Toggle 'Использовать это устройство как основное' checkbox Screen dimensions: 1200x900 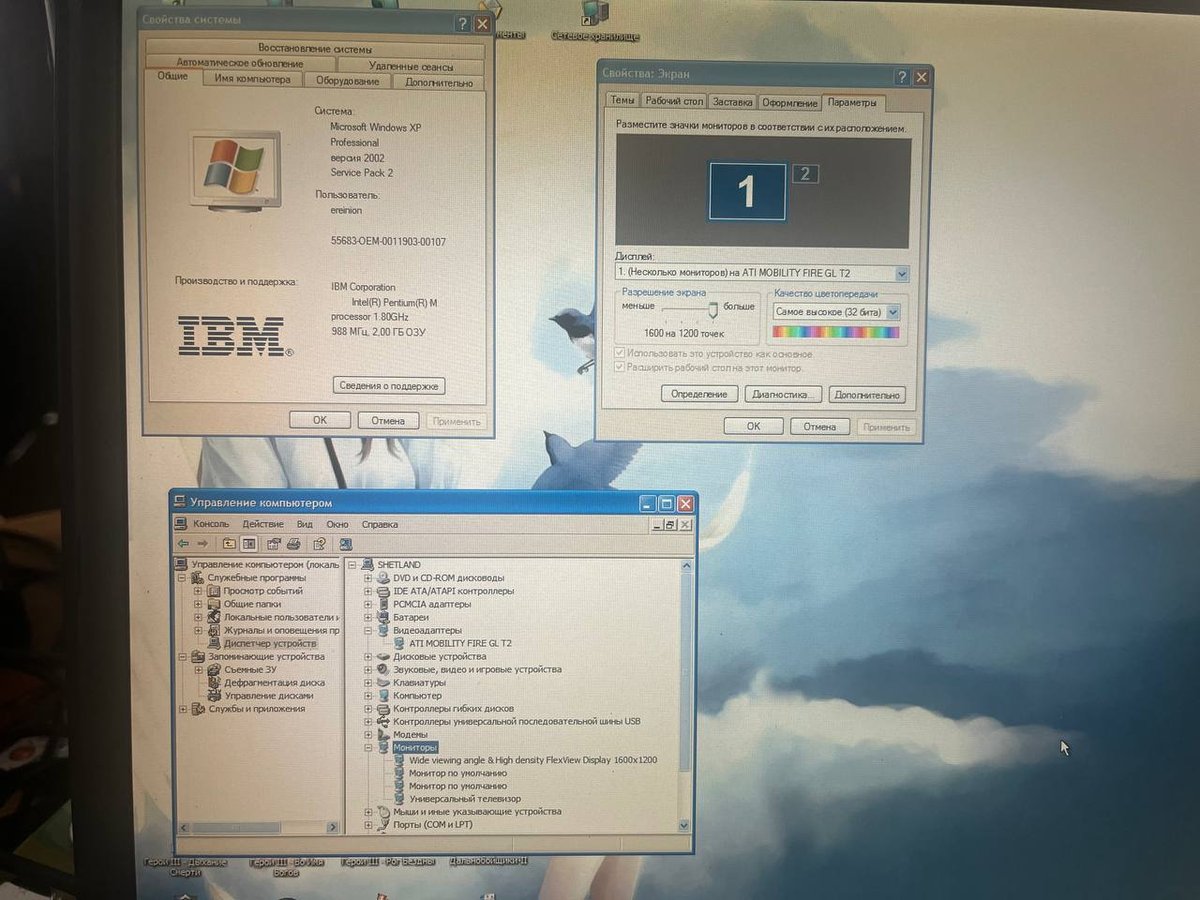(620, 354)
